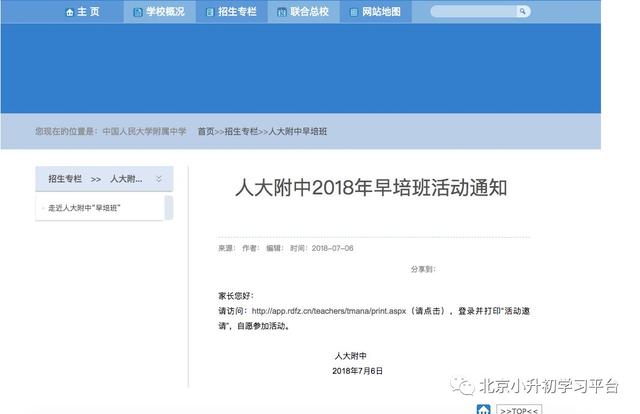Click the 招生专栏 nav icon
The height and width of the screenshot is (414, 640).
pyautogui.click(x=207, y=12)
